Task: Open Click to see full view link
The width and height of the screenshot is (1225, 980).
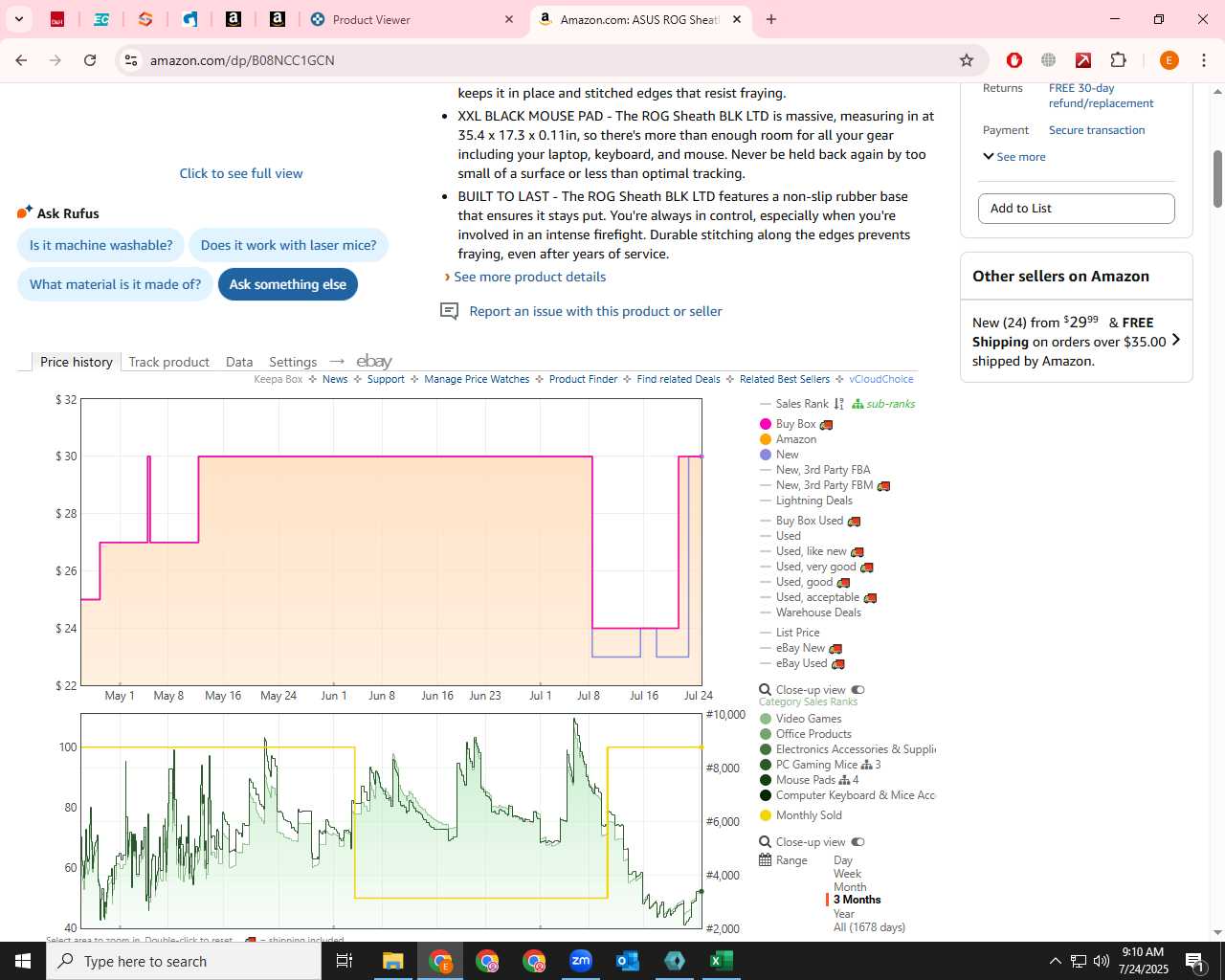Action: (x=241, y=173)
